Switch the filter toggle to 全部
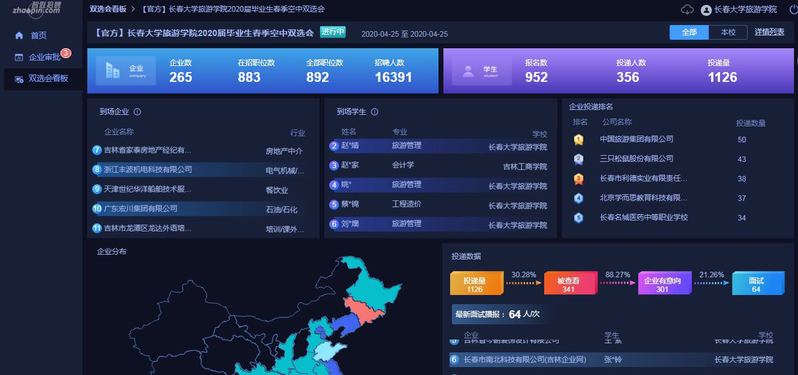This screenshot has width=798, height=375. click(x=689, y=32)
